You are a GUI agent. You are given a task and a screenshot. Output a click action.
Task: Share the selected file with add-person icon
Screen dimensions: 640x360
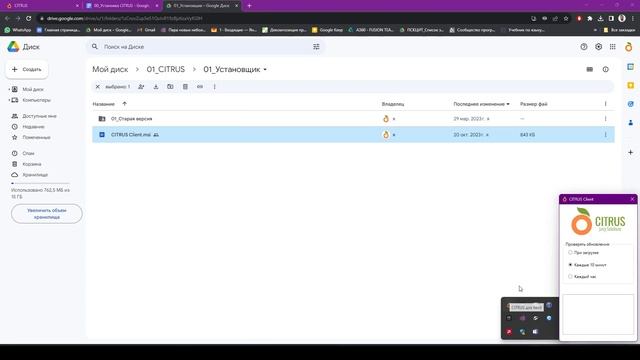pyautogui.click(x=141, y=87)
